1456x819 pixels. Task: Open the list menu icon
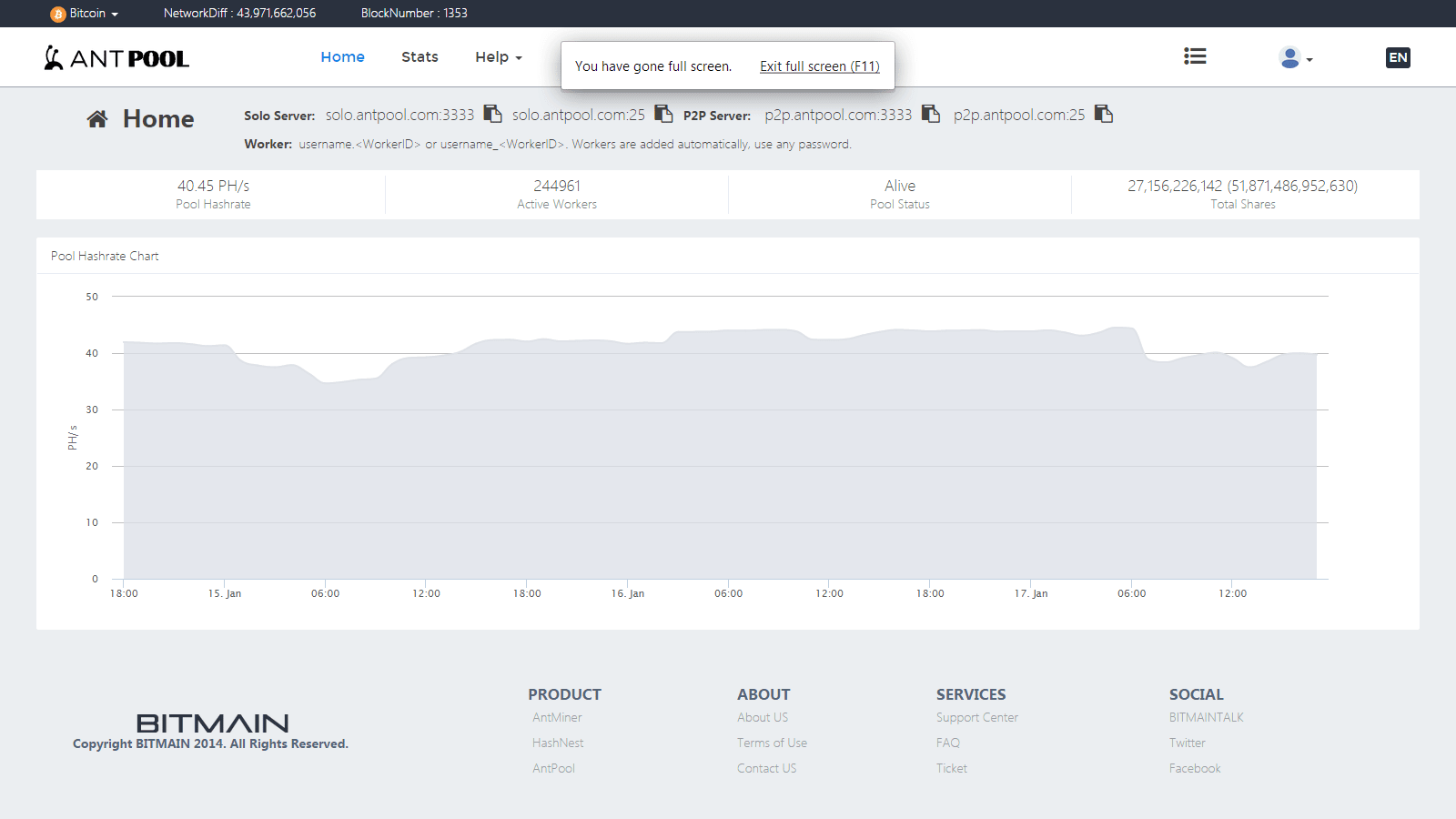[1195, 56]
